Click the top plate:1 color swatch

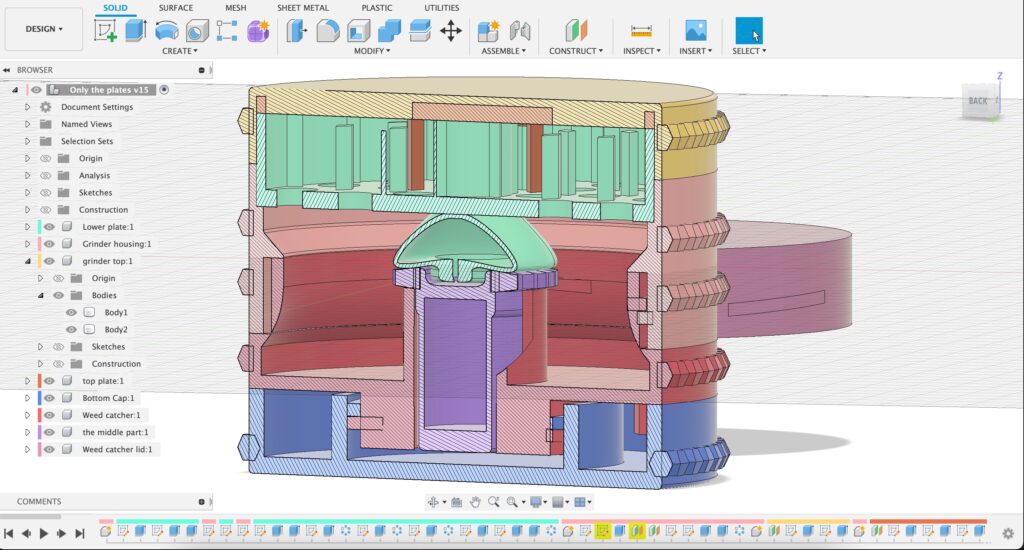[x=39, y=381]
